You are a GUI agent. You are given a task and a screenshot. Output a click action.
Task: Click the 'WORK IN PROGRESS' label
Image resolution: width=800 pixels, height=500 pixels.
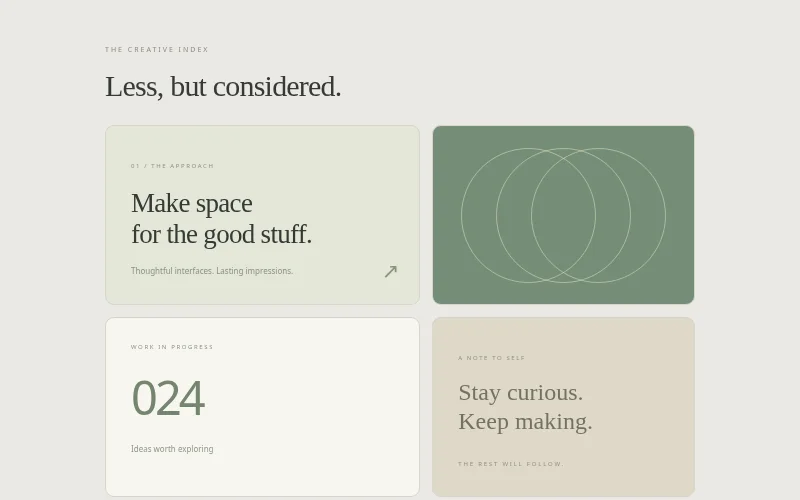[x=172, y=347]
